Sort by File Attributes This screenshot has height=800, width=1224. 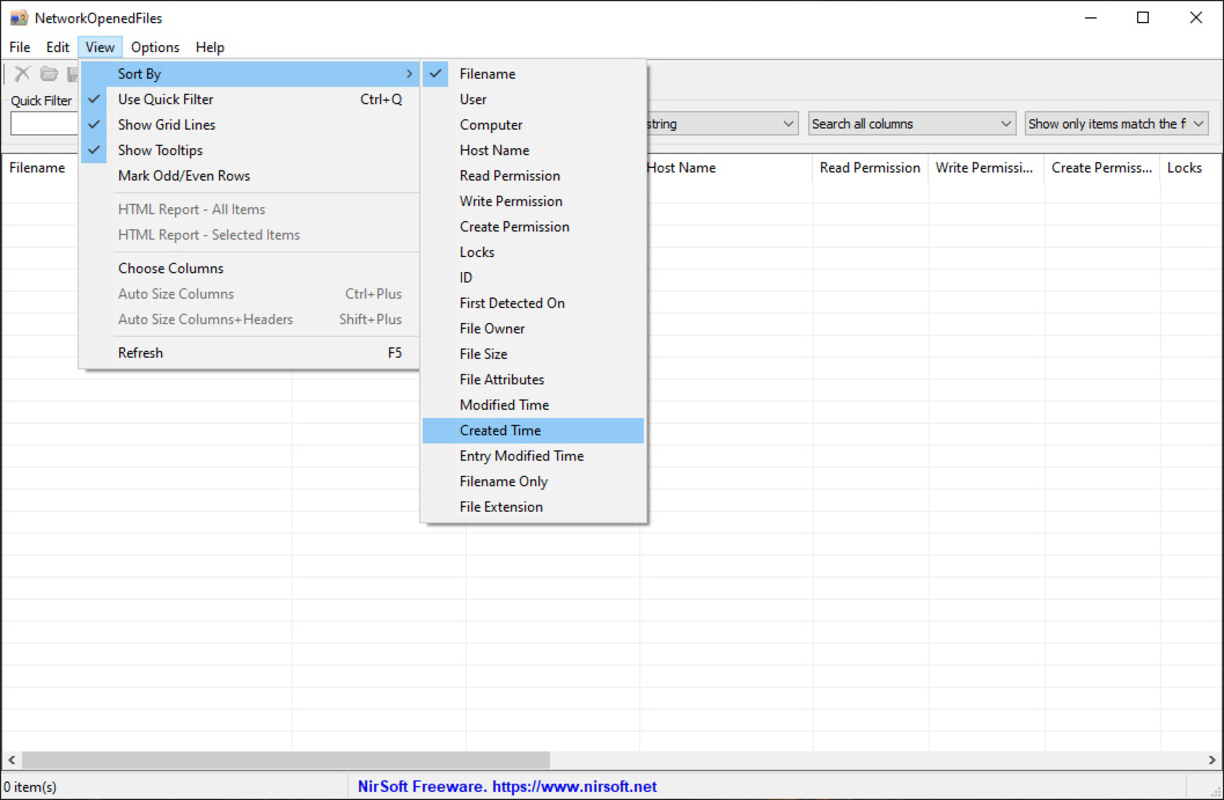click(x=533, y=380)
